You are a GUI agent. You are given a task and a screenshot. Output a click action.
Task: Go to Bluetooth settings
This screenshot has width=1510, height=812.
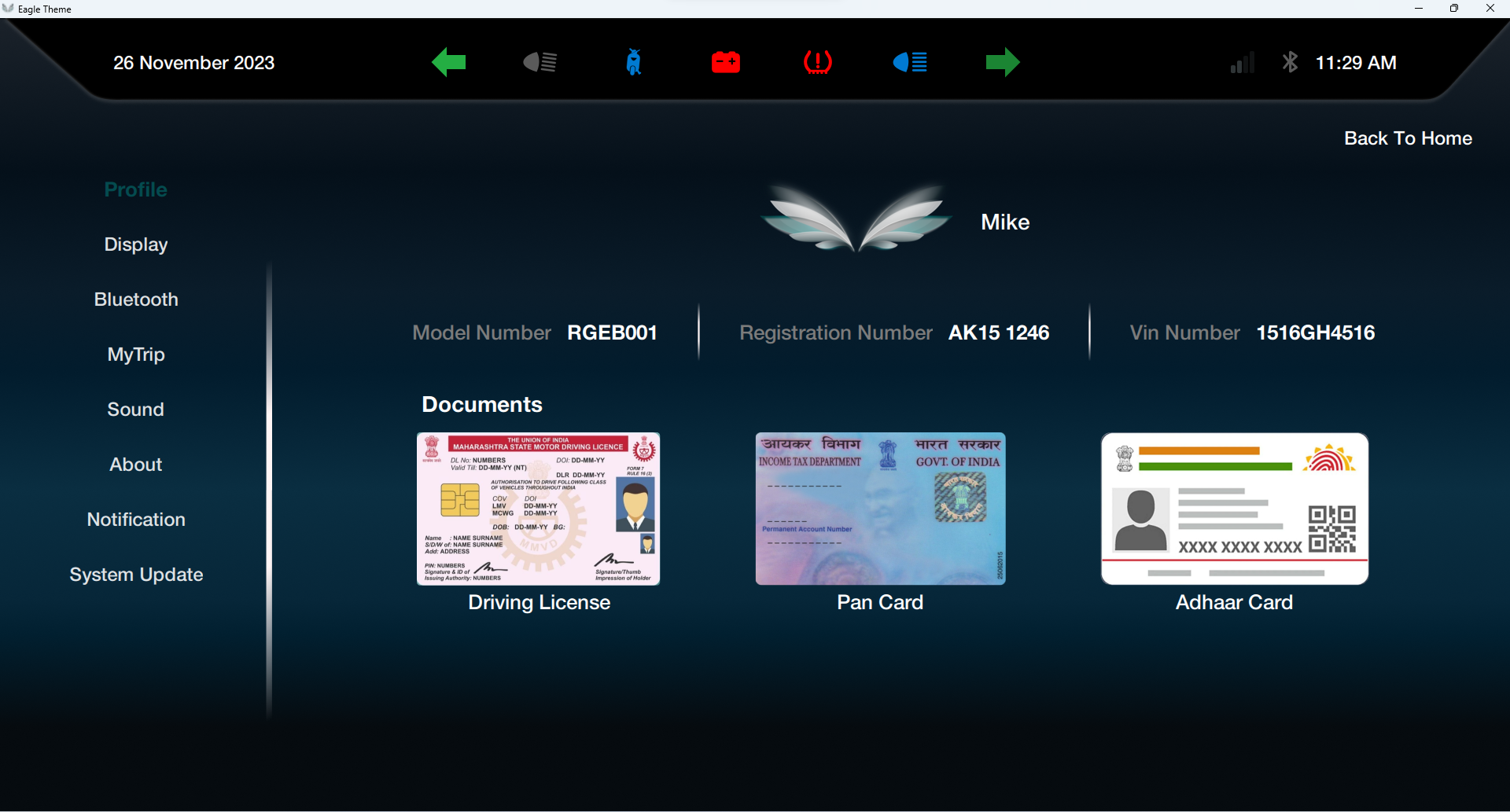pyautogui.click(x=136, y=299)
